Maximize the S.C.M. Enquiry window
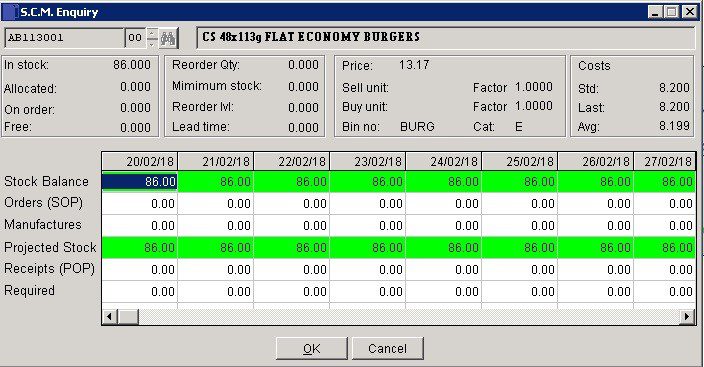704x367 pixels. pos(671,12)
